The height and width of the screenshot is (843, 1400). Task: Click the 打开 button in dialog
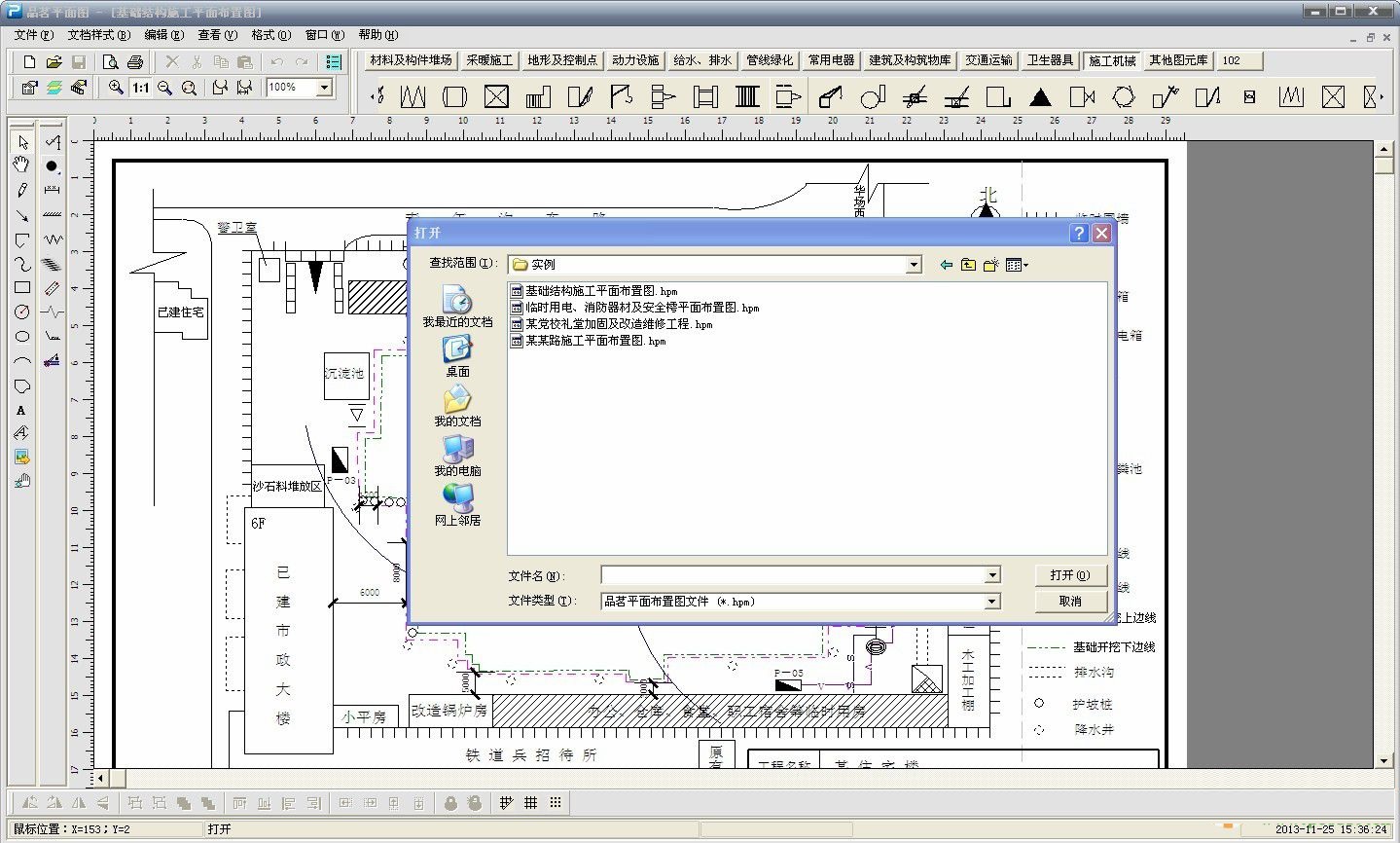1069,575
